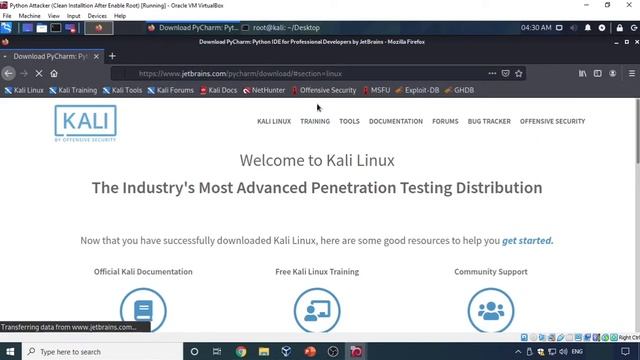Launch the terminal from Kali panel
This screenshot has height=360, width=640.
click(x=56, y=28)
